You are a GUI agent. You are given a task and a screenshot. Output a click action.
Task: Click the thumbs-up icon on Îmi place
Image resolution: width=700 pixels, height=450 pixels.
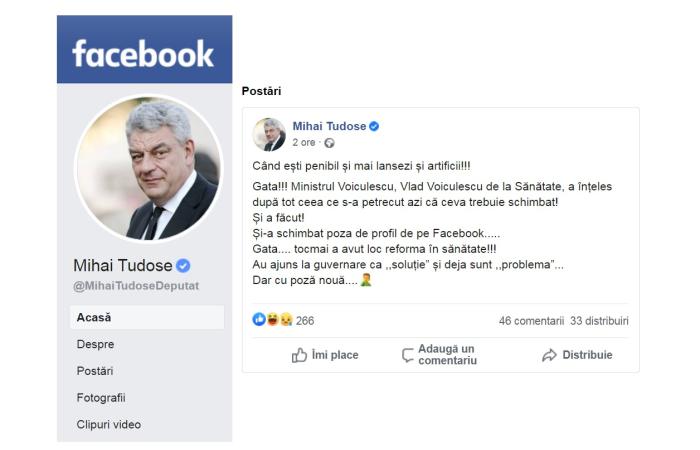(x=299, y=355)
